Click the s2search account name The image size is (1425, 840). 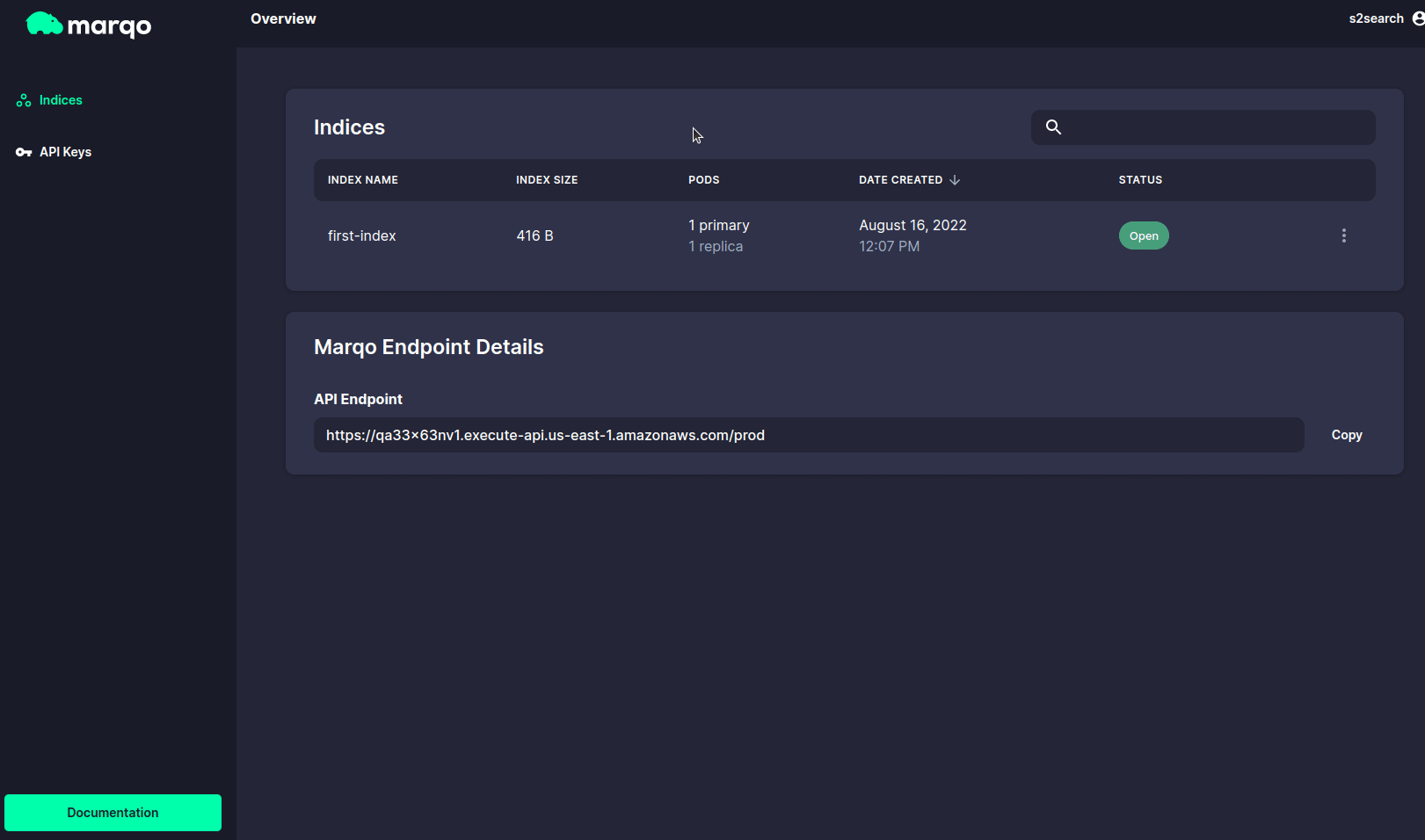(x=1376, y=18)
